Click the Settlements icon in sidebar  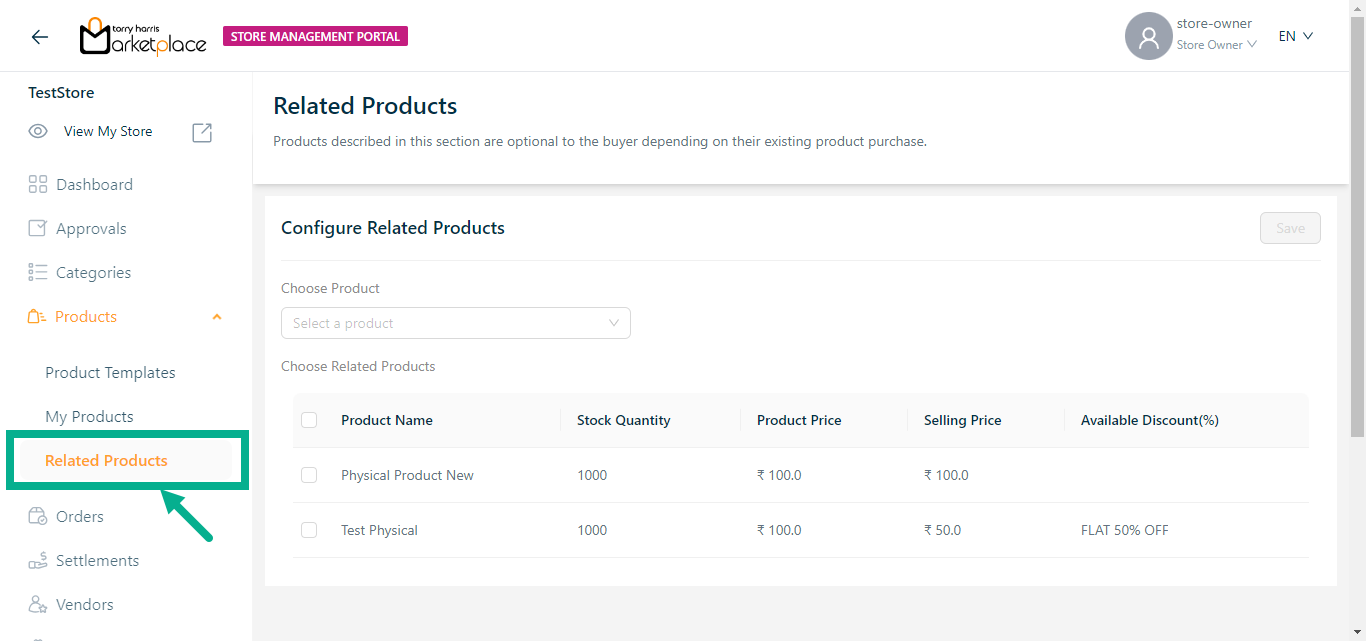pyautogui.click(x=38, y=561)
